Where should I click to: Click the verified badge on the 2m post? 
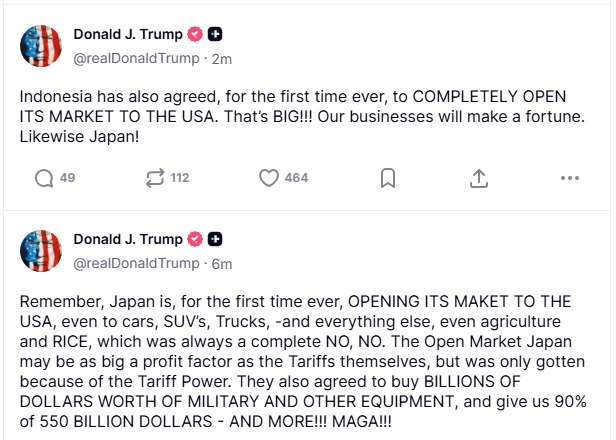196,34
